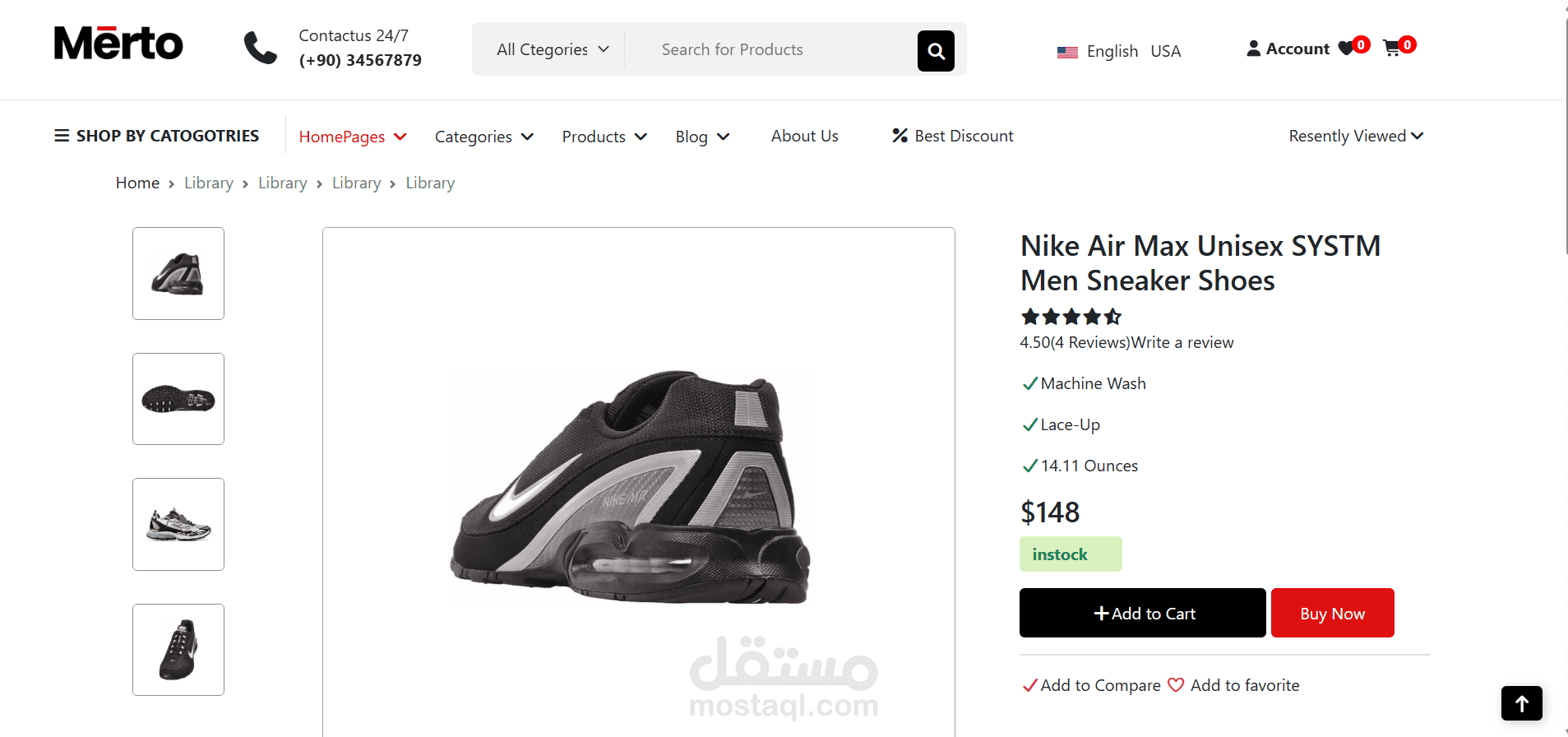
Task: Focus the Search for Products field
Action: (x=773, y=49)
